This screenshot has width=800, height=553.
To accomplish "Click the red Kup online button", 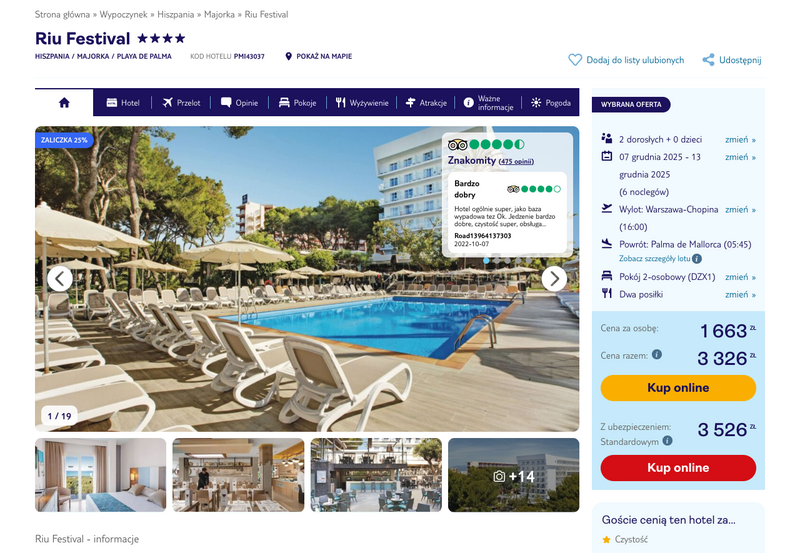I will pos(678,468).
